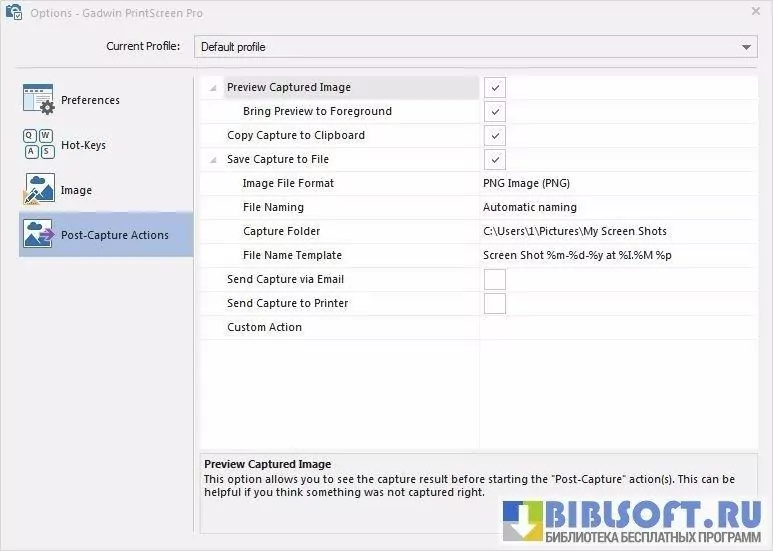Click the Gadwin PrintScreen title bar icon
This screenshot has height=551, width=773.
pos(14,11)
